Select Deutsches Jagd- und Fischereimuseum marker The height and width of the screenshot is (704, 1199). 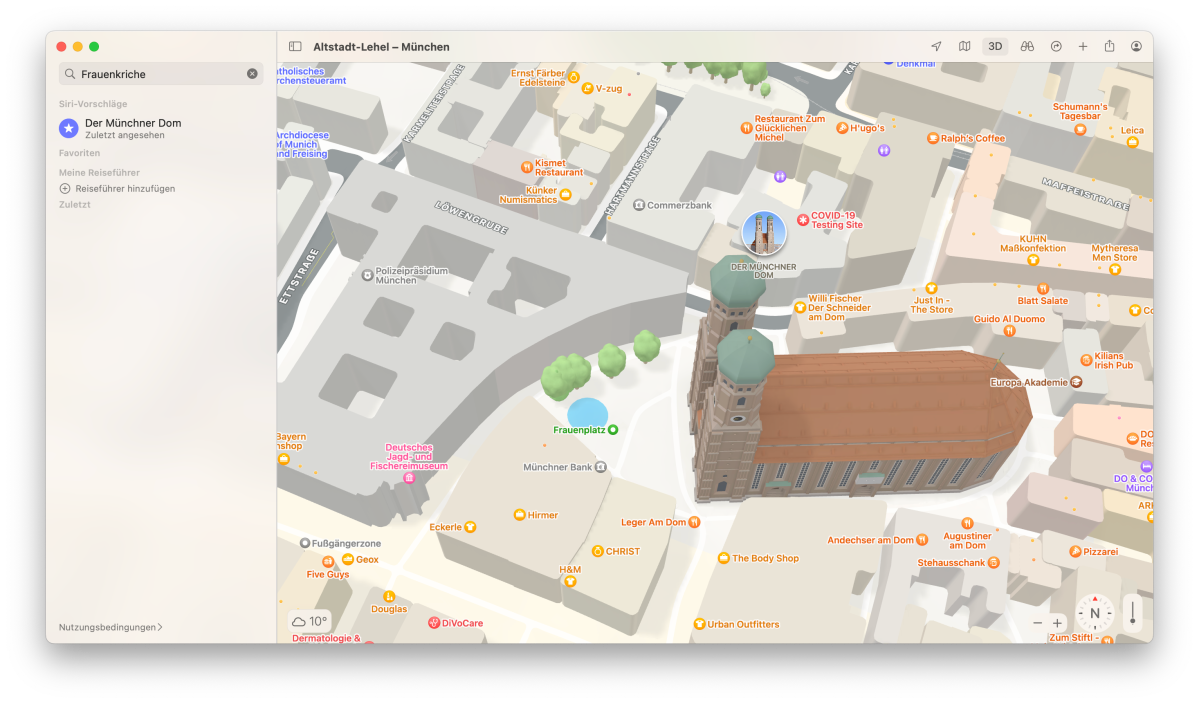(x=409, y=478)
